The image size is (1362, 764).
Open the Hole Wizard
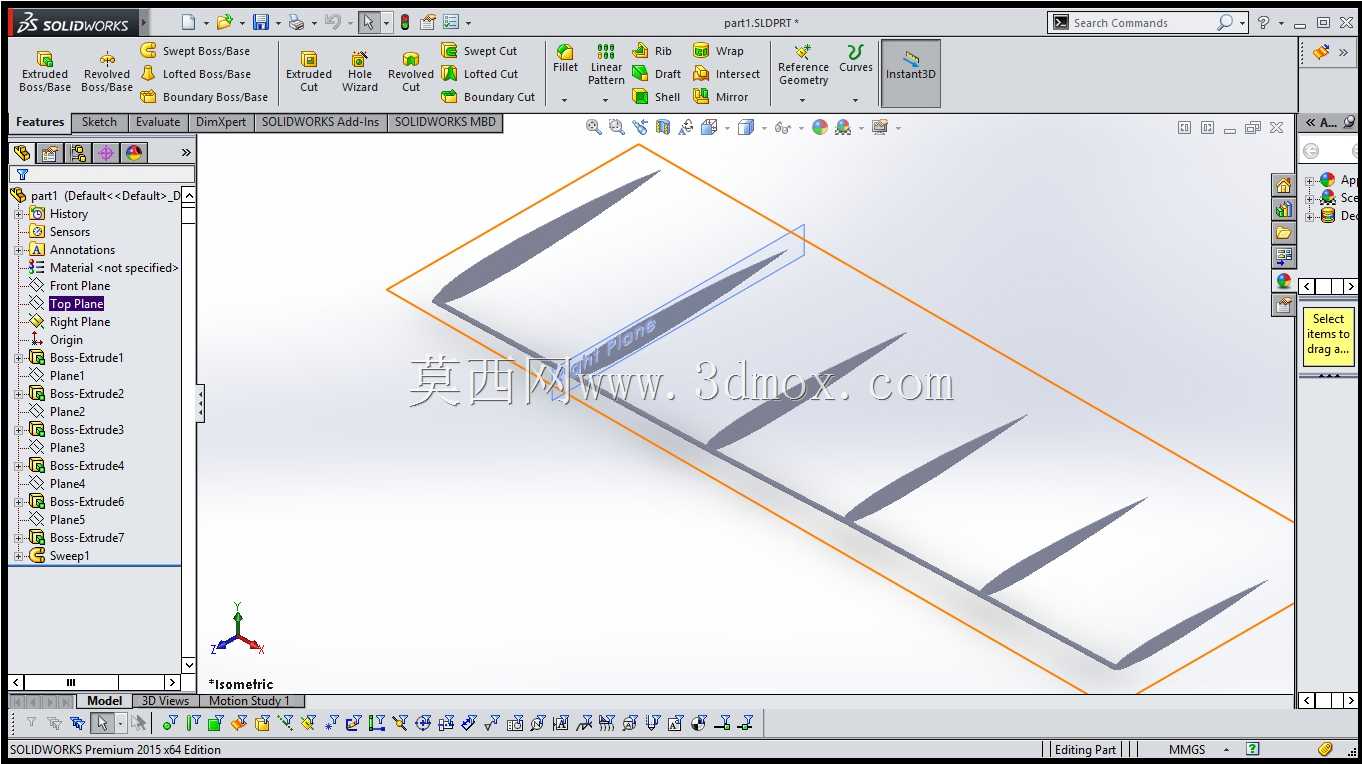pyautogui.click(x=360, y=72)
